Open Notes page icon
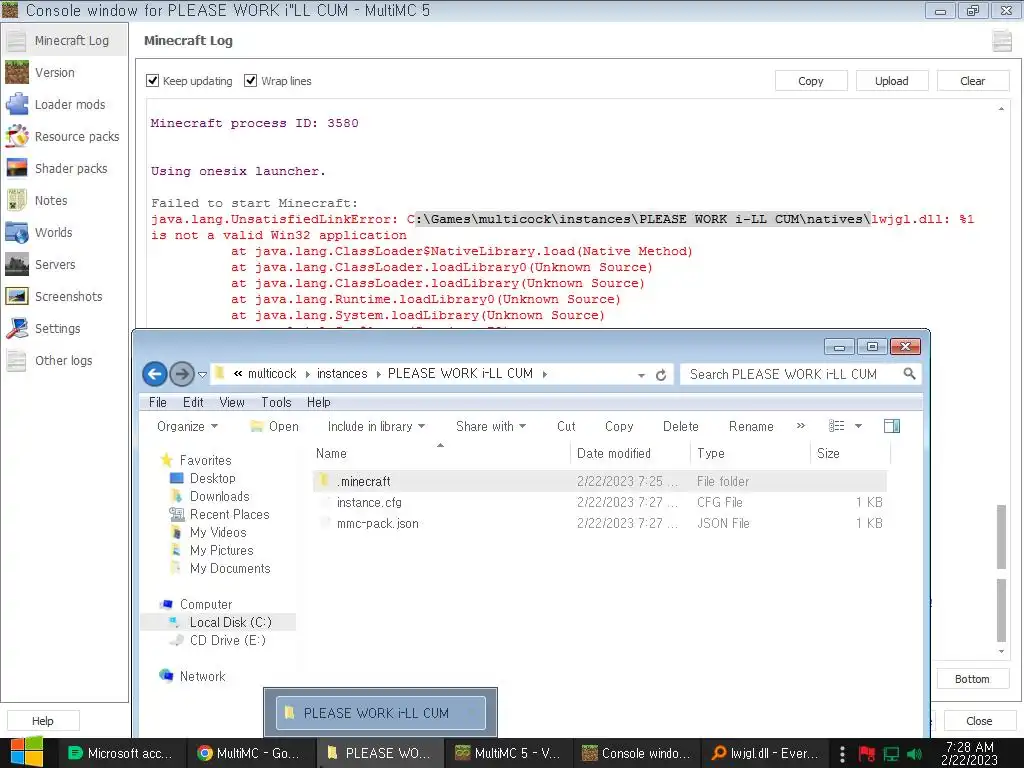The width and height of the screenshot is (1024, 768). (x=17, y=200)
